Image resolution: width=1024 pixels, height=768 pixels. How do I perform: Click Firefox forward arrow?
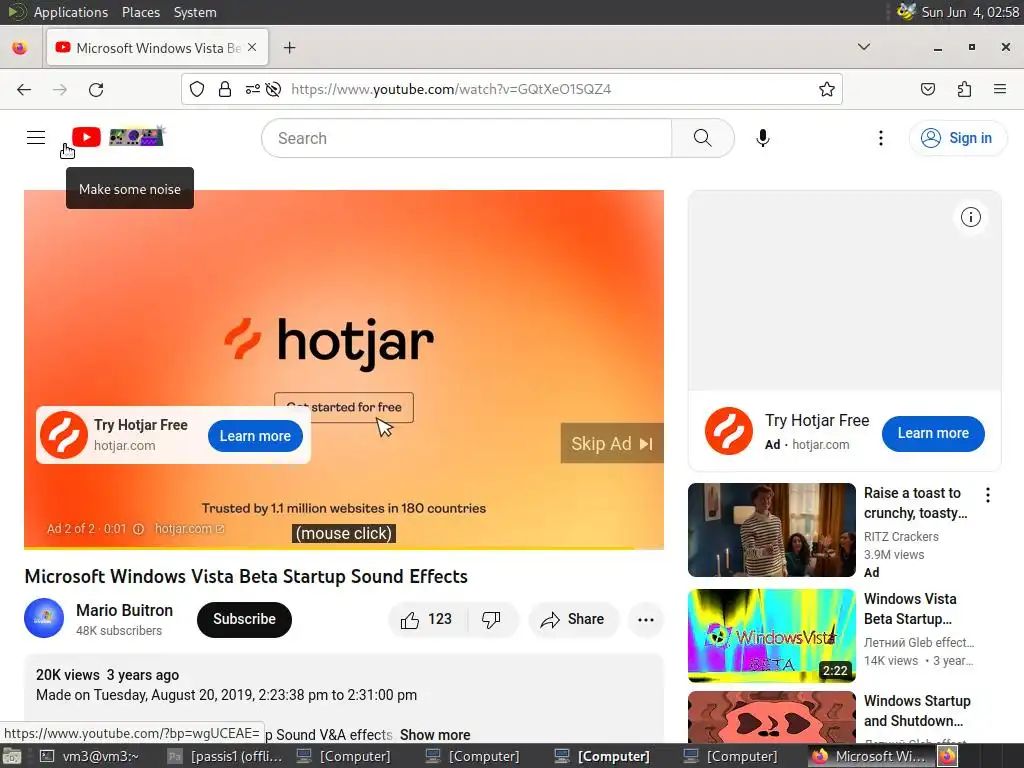[x=60, y=89]
